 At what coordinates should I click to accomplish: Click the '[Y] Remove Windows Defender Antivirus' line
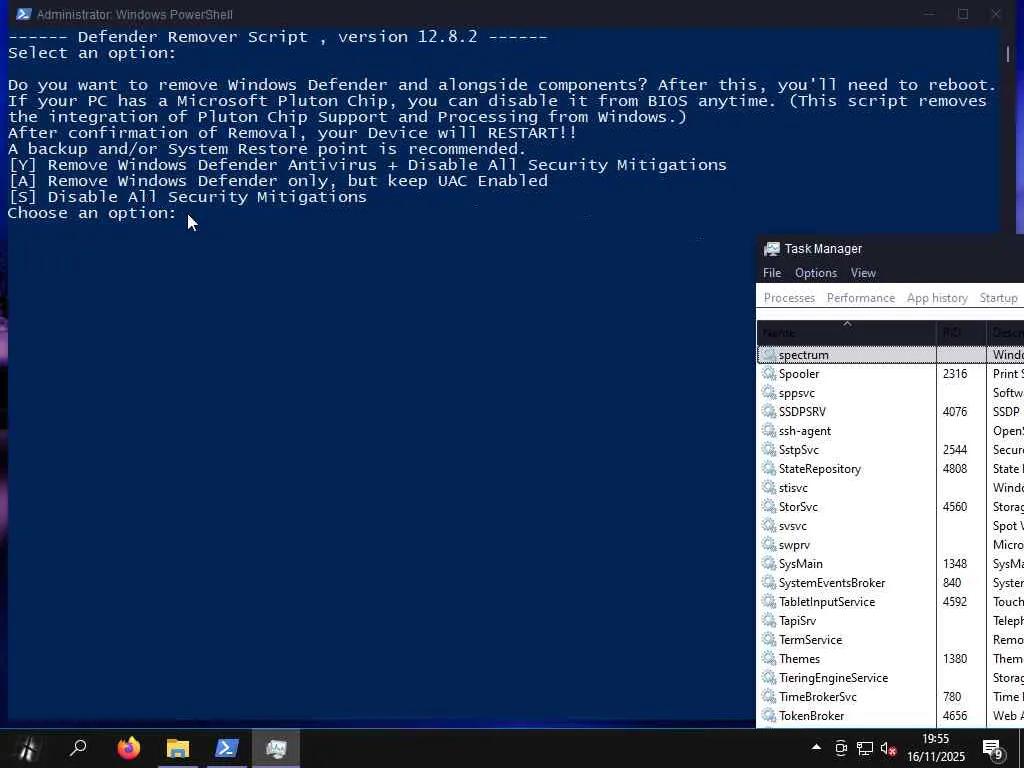[367, 165]
